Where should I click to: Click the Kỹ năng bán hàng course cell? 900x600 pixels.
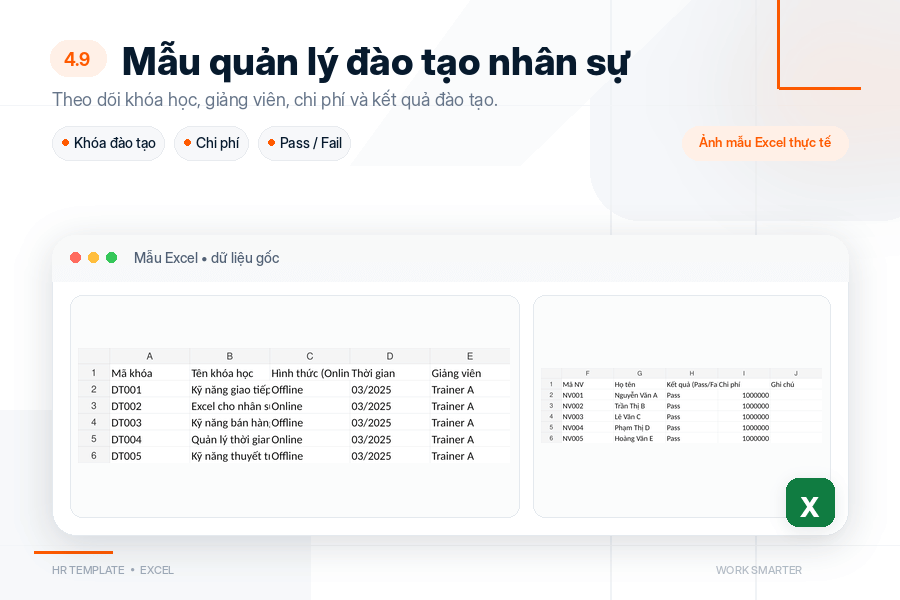click(230, 423)
